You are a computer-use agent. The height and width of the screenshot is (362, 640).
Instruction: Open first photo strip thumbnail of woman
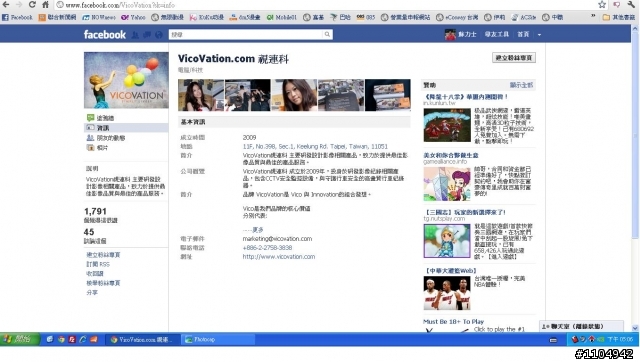tap(201, 95)
